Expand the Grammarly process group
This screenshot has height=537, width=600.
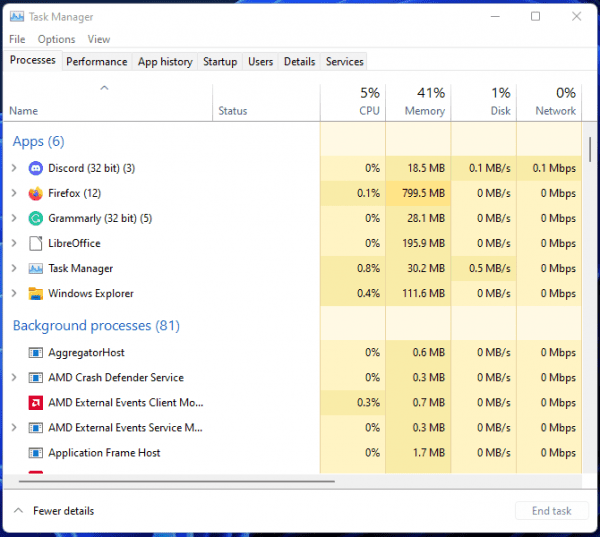[14, 218]
